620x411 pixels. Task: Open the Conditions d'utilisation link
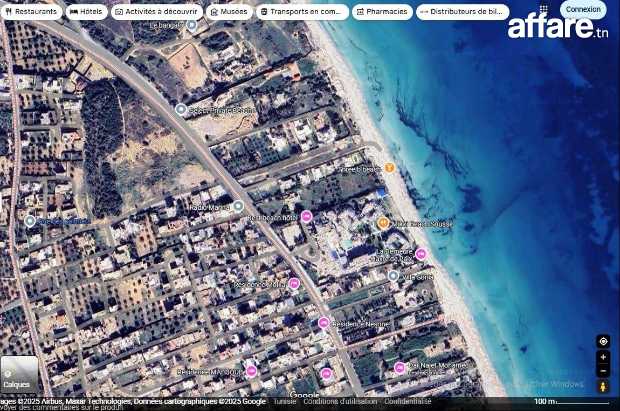pos(340,401)
